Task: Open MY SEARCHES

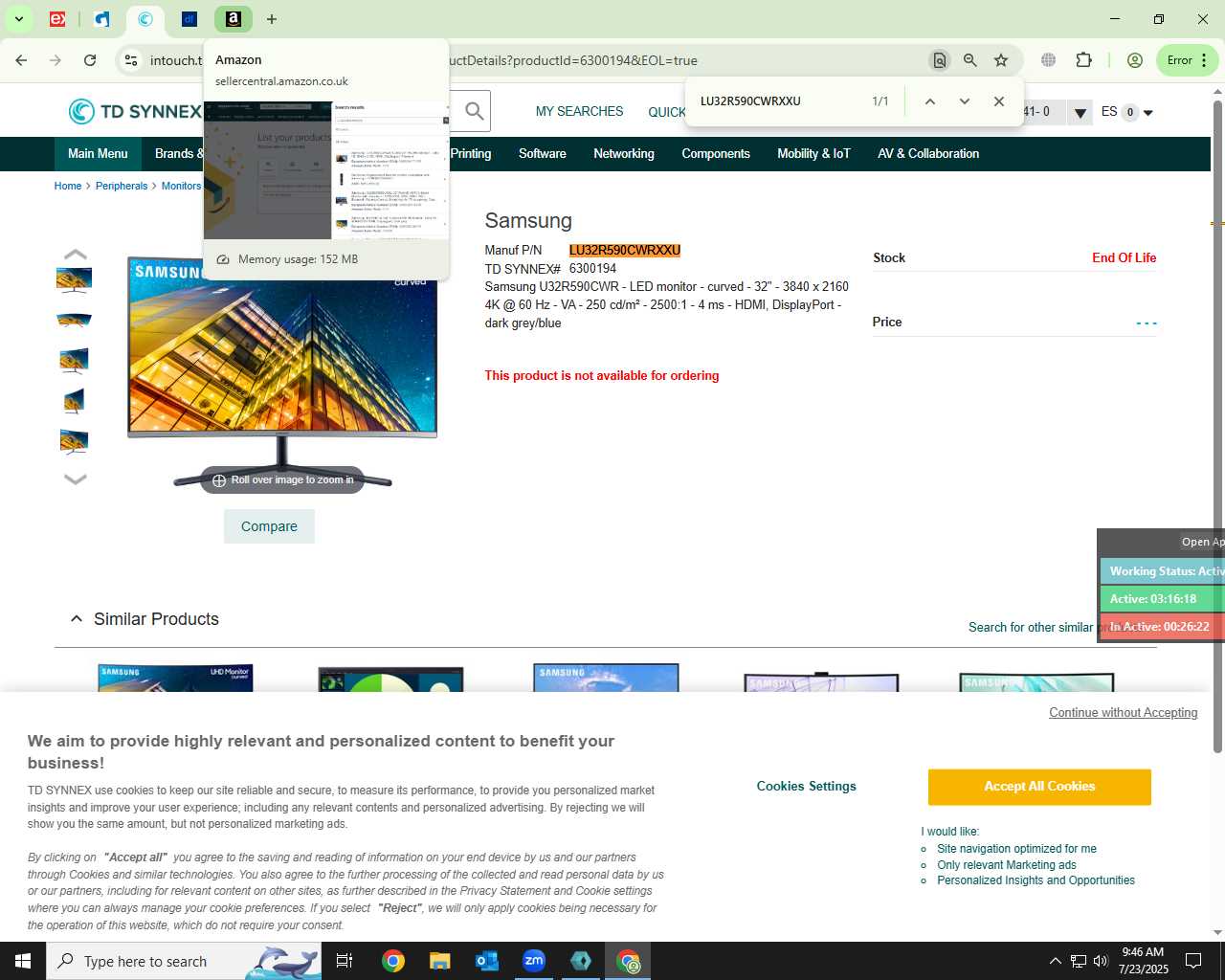Action: pyautogui.click(x=579, y=112)
